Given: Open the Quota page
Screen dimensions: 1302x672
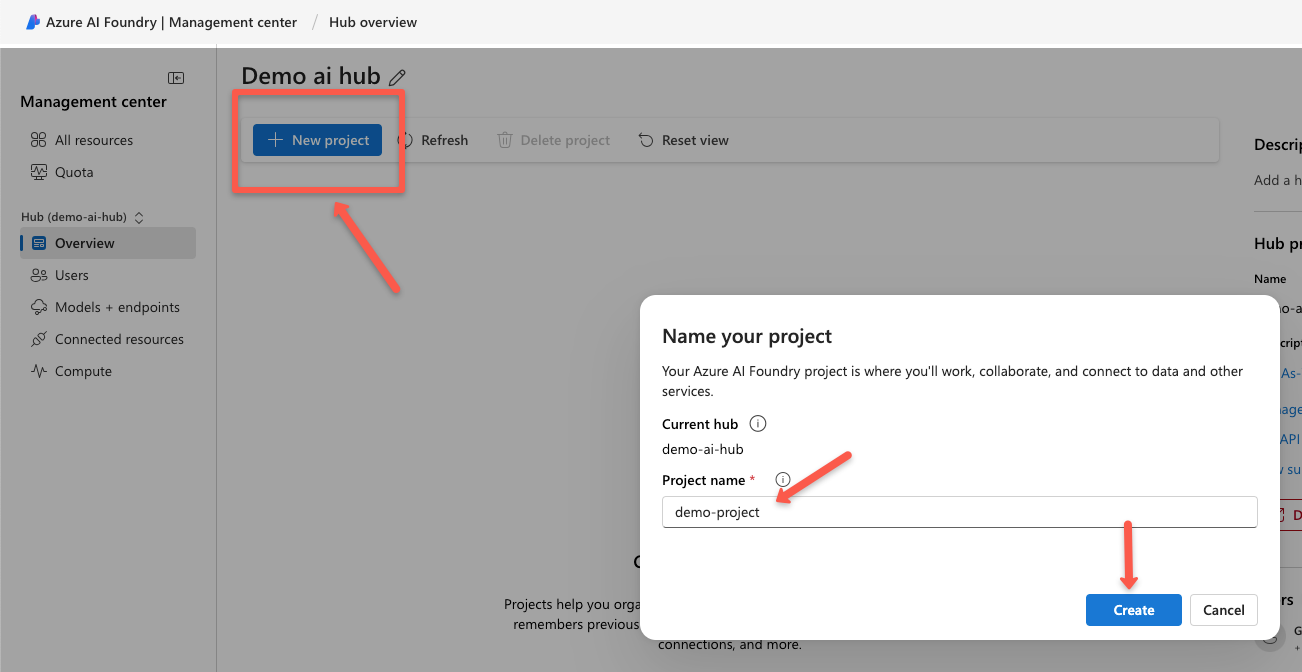Looking at the screenshot, I should pyautogui.click(x=74, y=172).
